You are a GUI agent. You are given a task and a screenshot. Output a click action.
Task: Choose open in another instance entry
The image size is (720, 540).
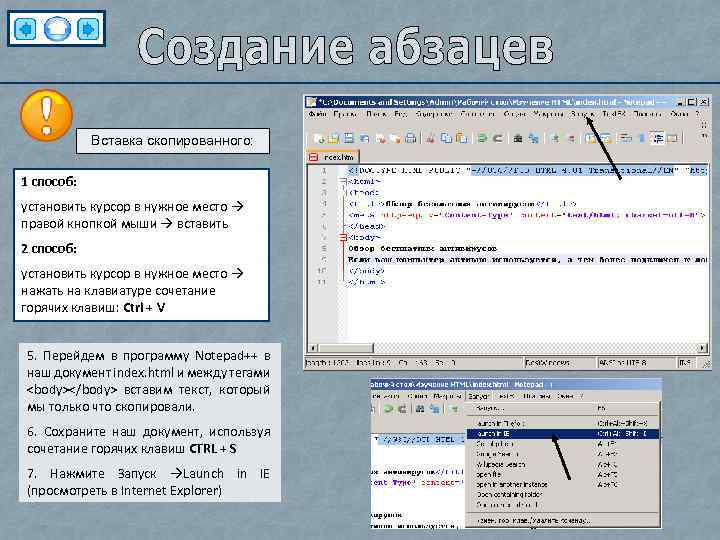click(563, 484)
